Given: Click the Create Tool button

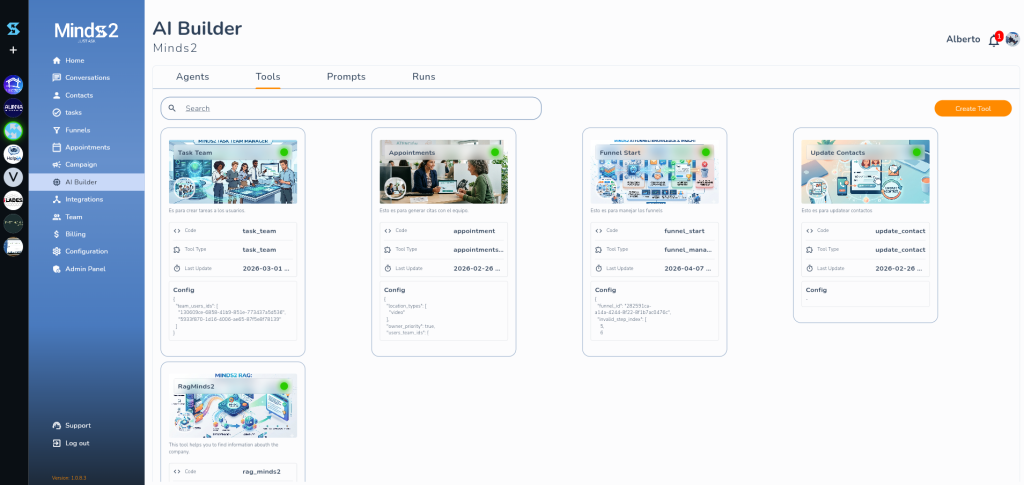Looking at the screenshot, I should [973, 108].
